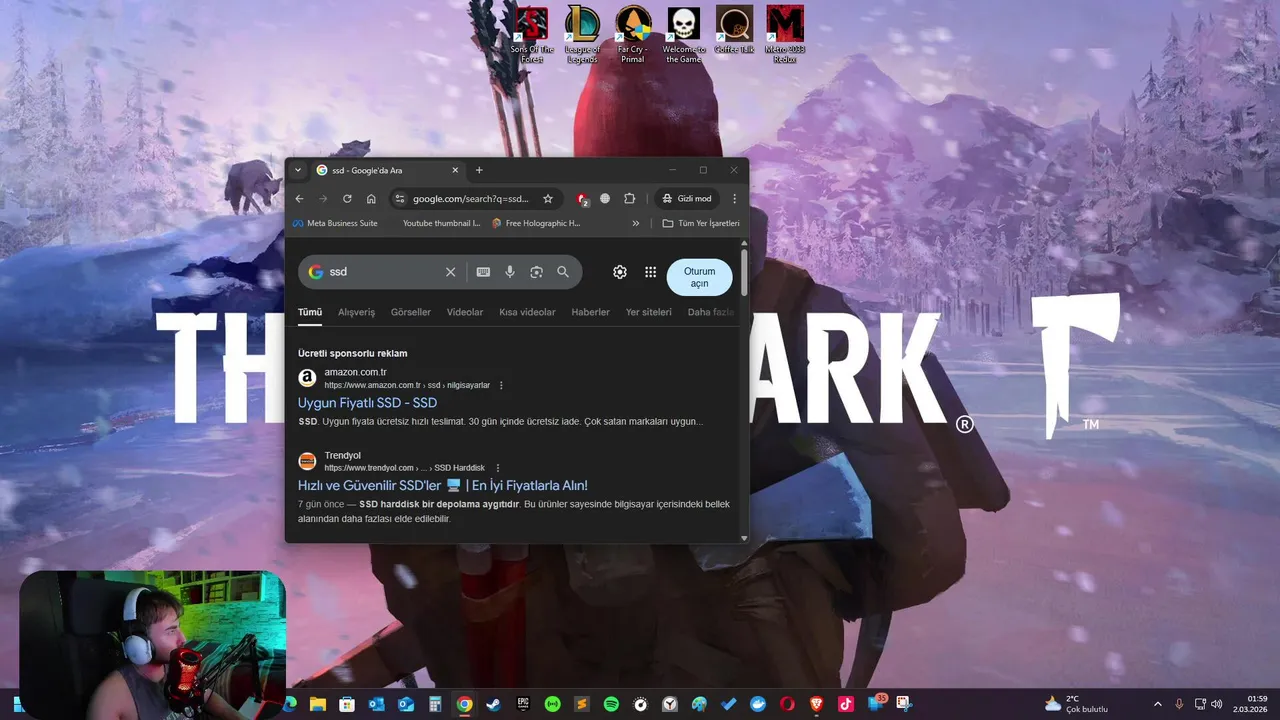Switch to Kısa videolar search tab
Viewport: 1280px width, 720px height.
(527, 312)
